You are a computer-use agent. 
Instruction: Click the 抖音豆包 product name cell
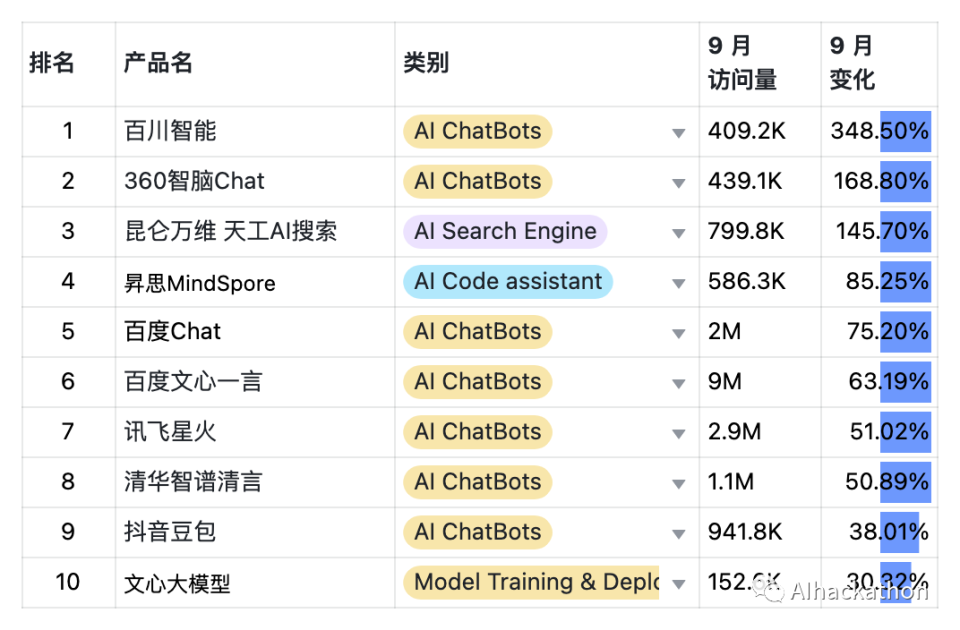(170, 532)
